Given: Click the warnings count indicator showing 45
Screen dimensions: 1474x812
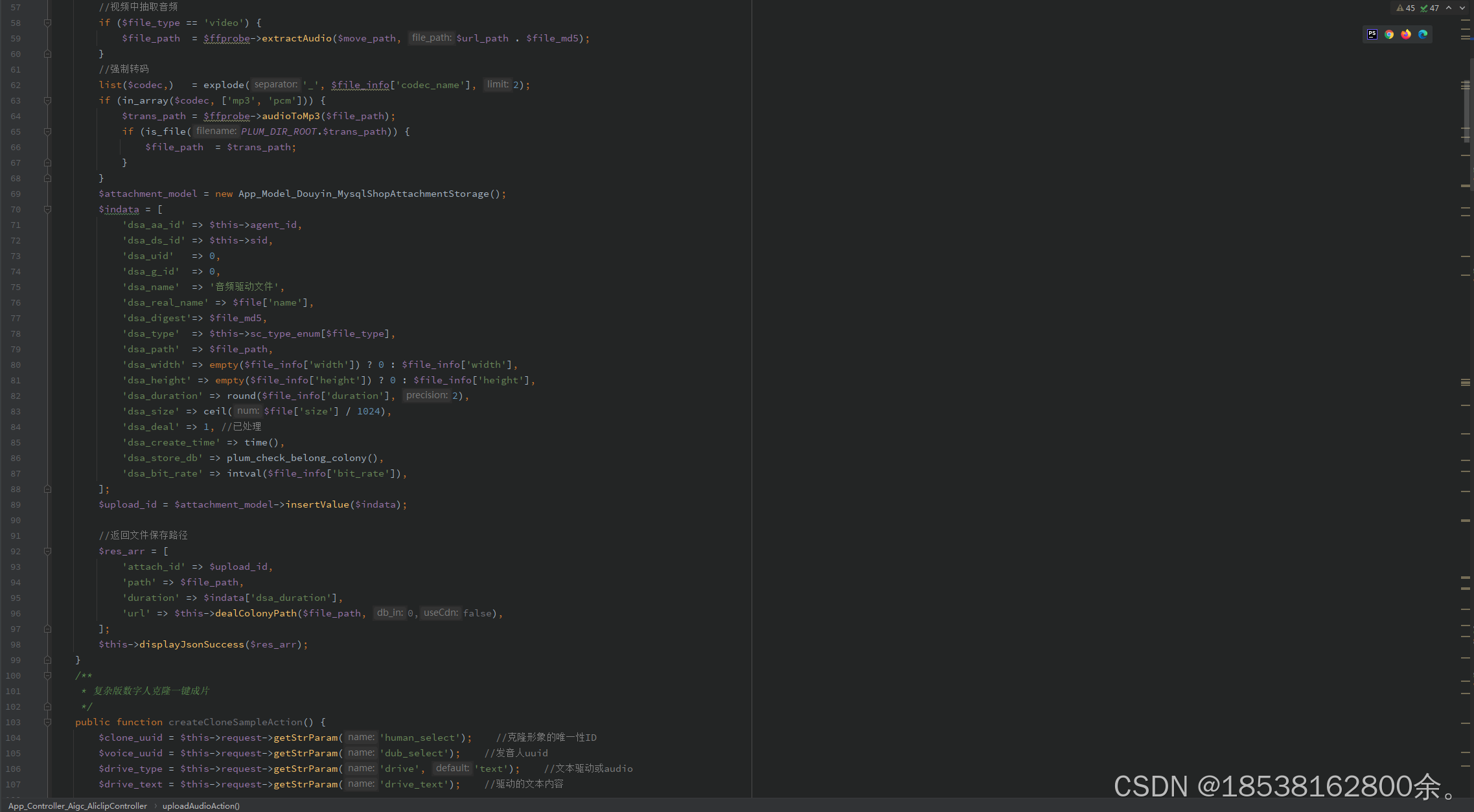Looking at the screenshot, I should click(x=1405, y=8).
